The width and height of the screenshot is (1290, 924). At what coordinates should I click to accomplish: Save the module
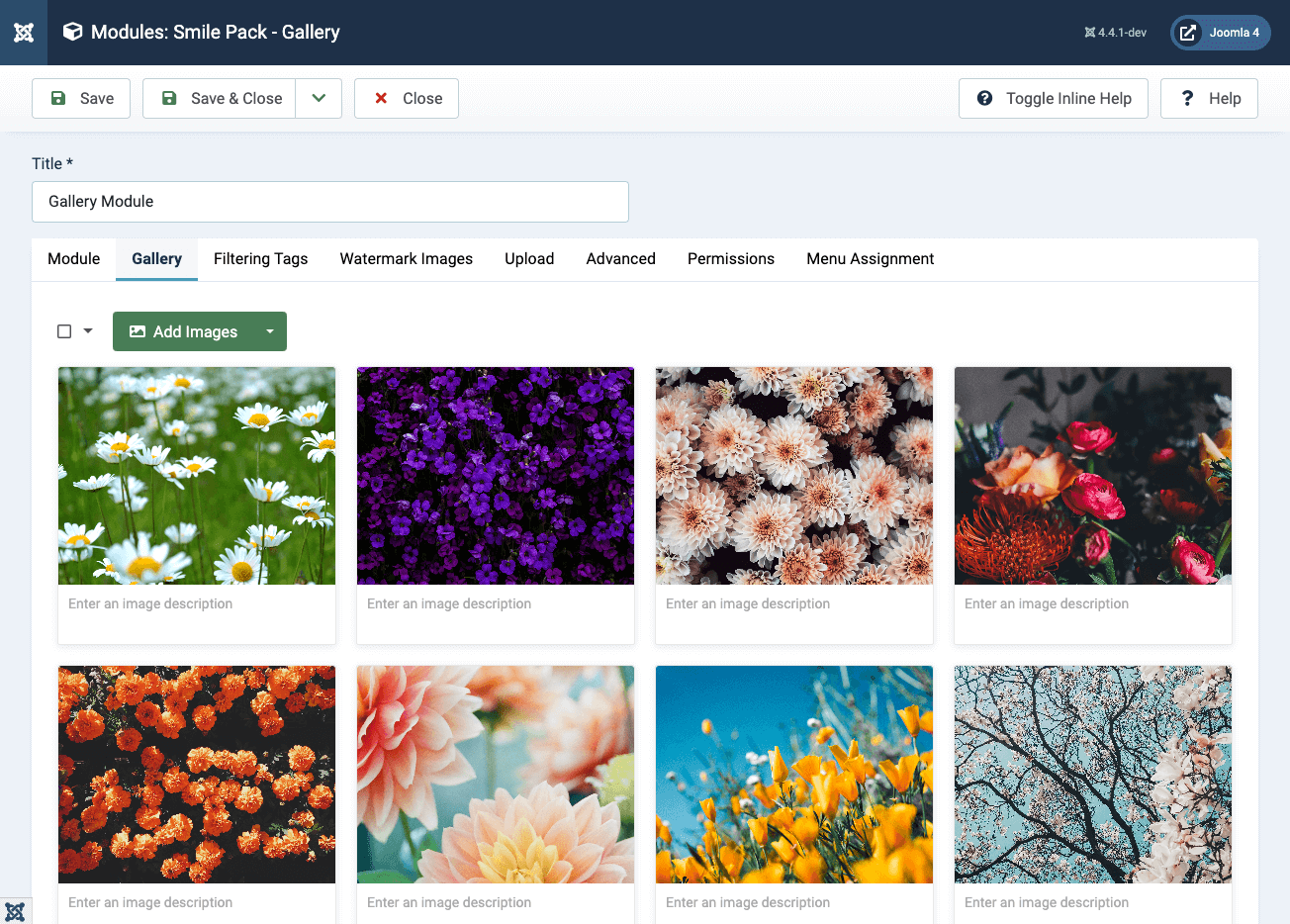pos(81,98)
